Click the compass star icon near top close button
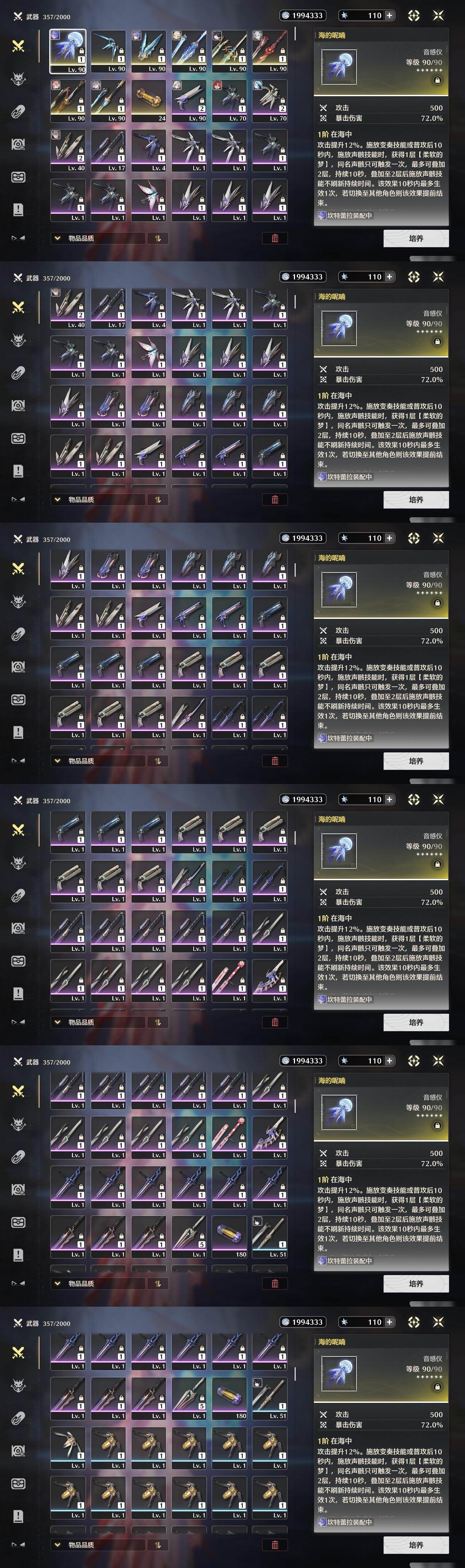 click(414, 15)
